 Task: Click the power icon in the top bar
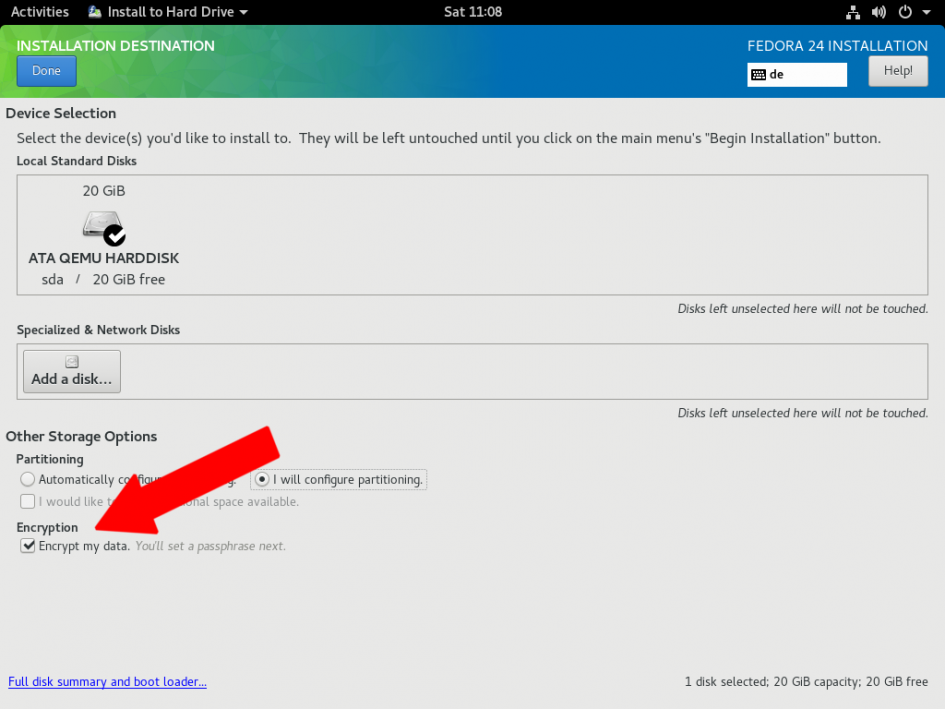[907, 12]
